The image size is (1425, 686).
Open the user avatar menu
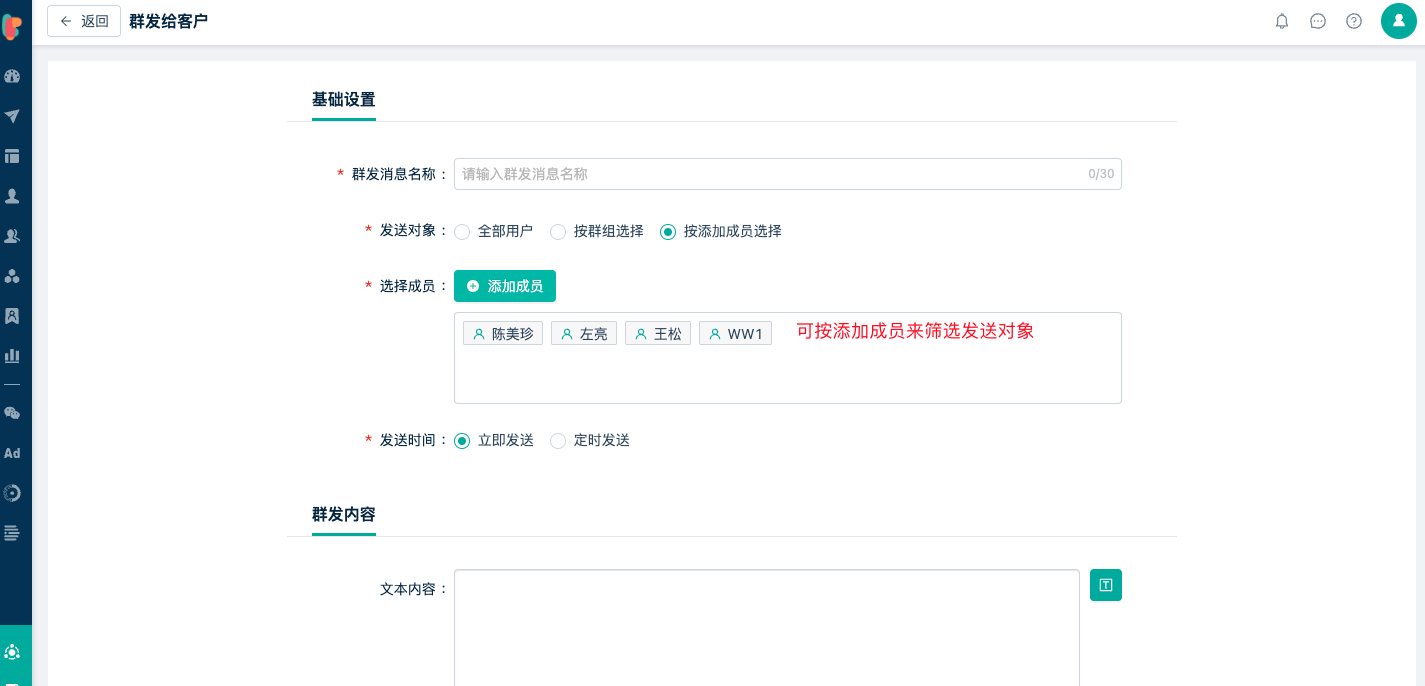1399,21
